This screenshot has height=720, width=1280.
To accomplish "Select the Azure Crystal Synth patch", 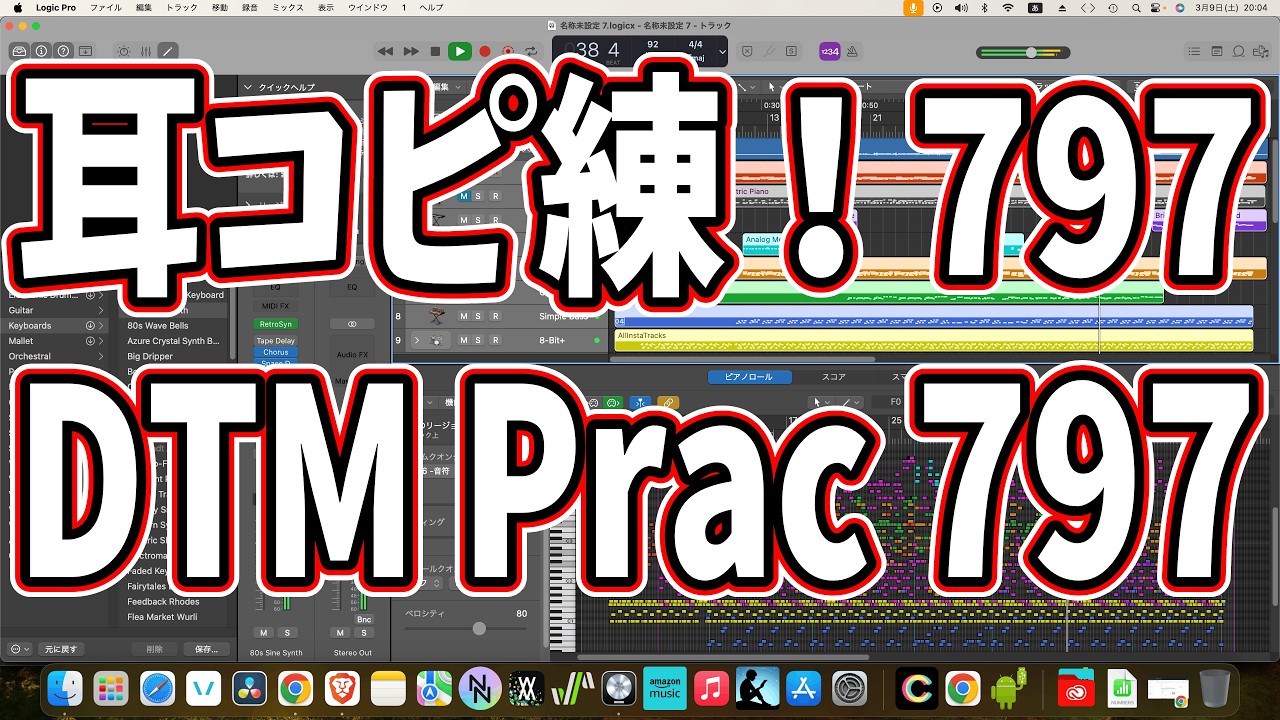I will coord(173,341).
